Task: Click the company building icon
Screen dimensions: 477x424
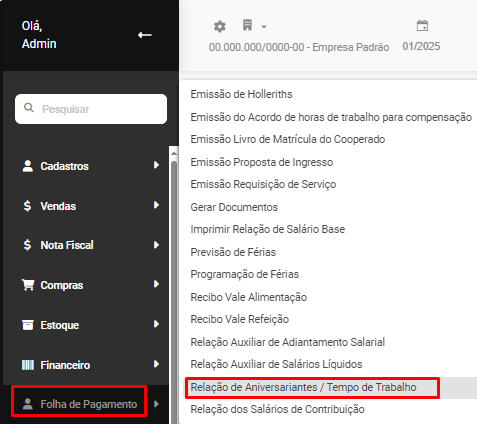Action: [247, 25]
